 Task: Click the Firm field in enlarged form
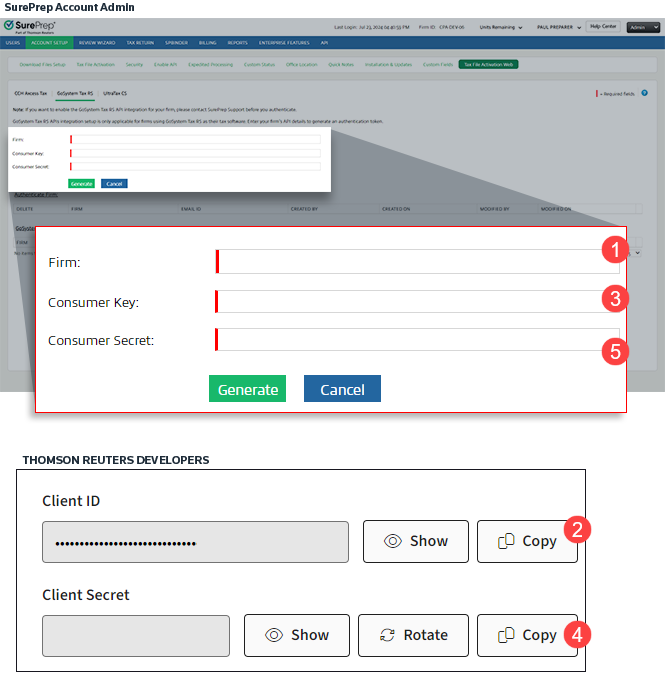point(417,262)
